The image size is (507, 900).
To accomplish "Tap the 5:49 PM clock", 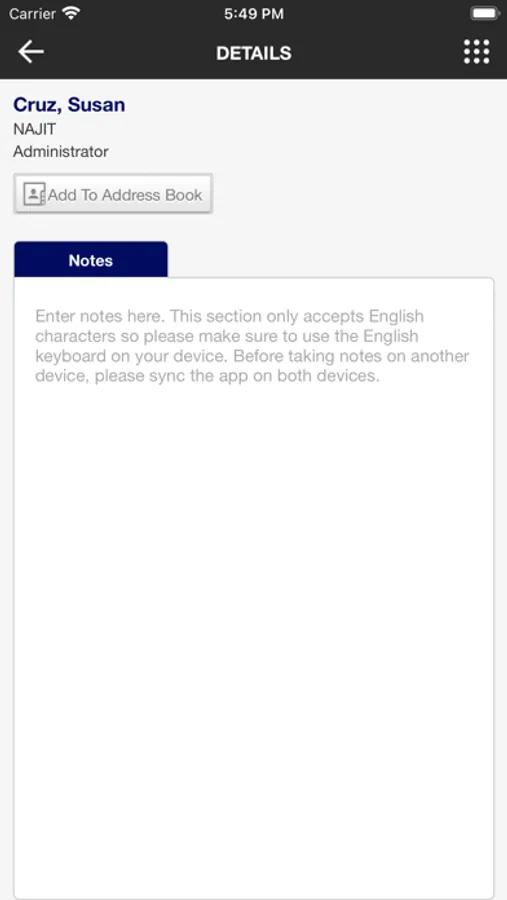I will pyautogui.click(x=254, y=14).
